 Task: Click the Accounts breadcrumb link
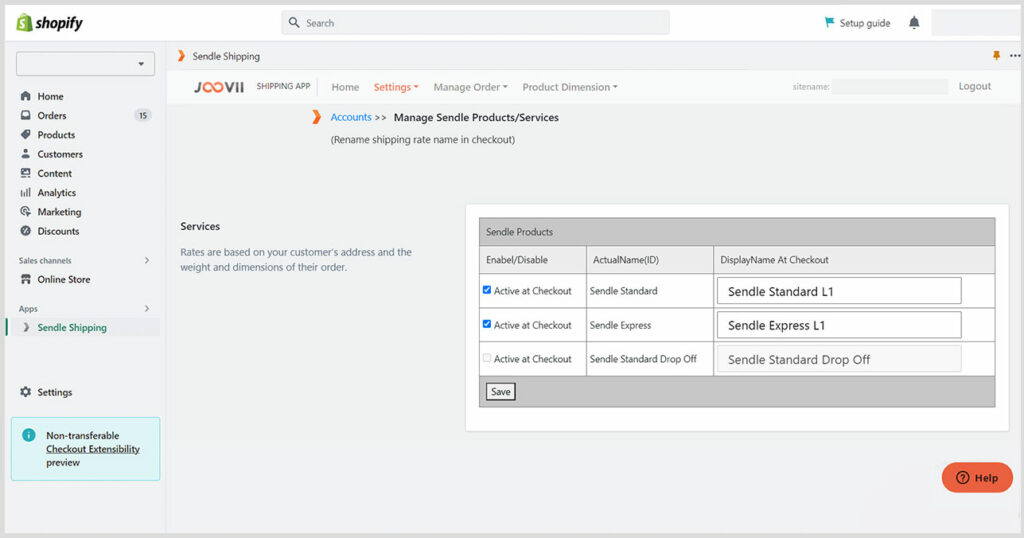pyautogui.click(x=351, y=117)
